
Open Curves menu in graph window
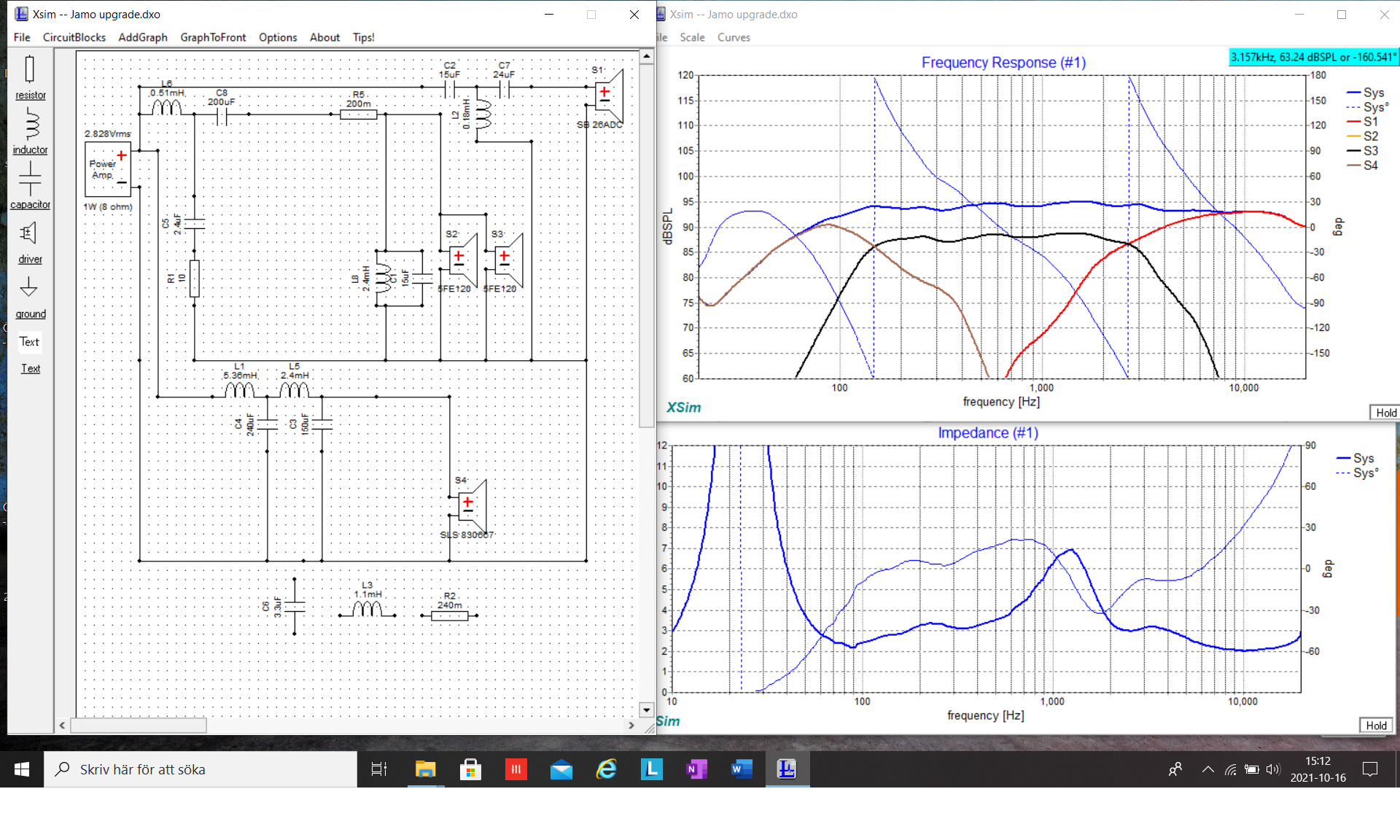coord(734,37)
